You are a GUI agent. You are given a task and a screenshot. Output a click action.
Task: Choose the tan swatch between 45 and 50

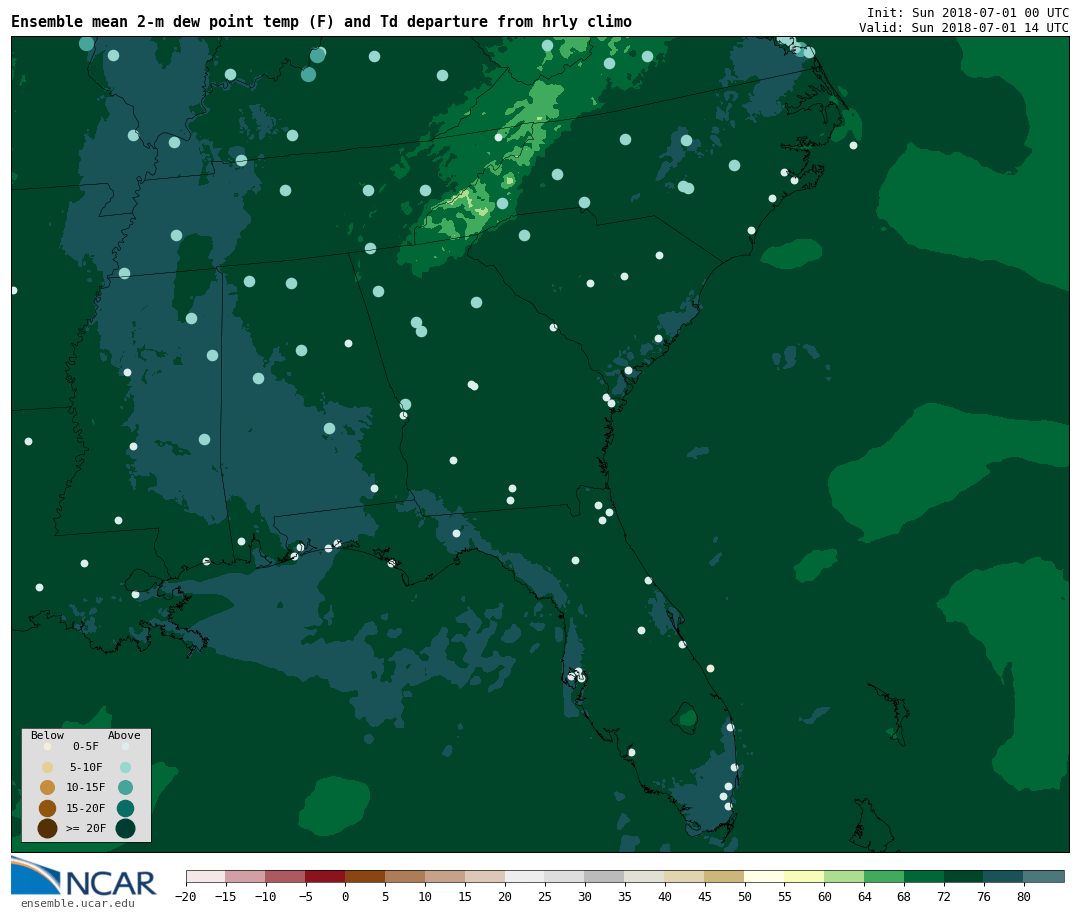[724, 876]
